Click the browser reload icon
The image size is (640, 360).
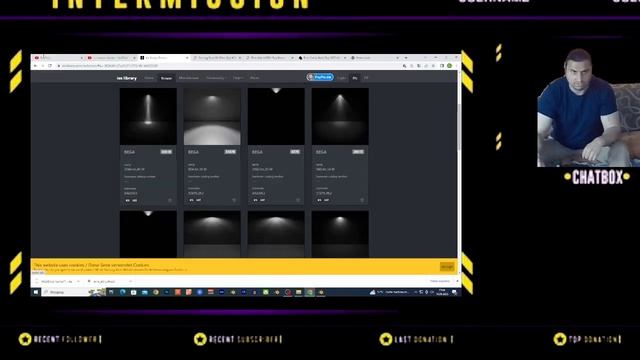click(50, 66)
